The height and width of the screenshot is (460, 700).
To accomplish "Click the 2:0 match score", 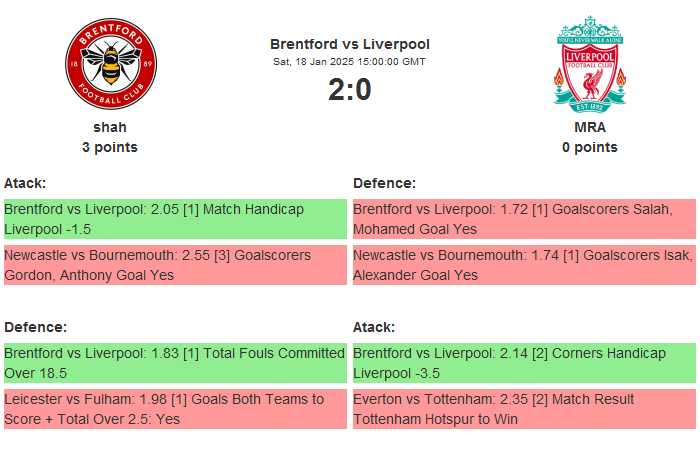I will tap(349, 90).
